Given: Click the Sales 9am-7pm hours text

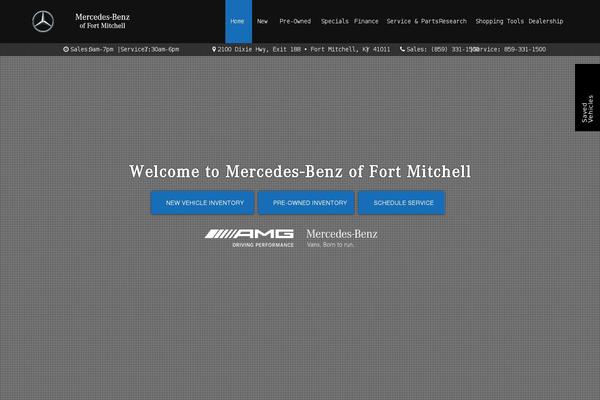Looking at the screenshot, I should [92, 49].
